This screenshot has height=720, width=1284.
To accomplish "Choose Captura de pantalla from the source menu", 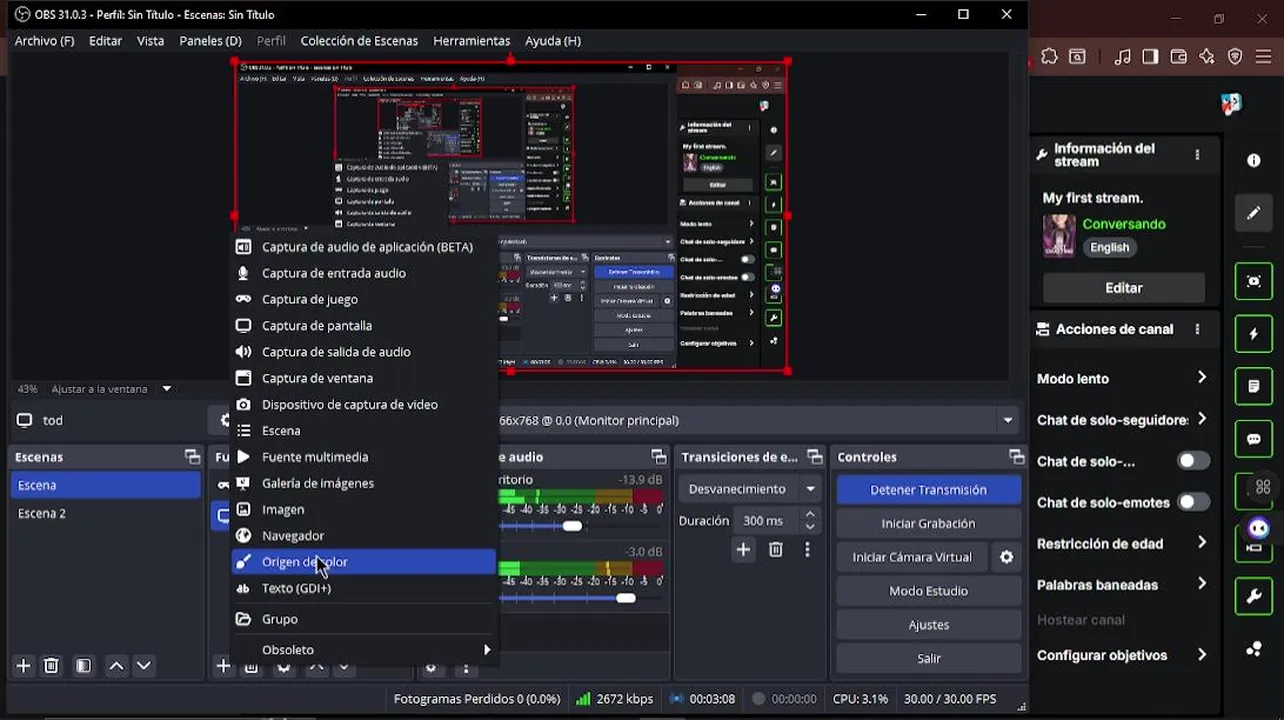I will [364, 325].
